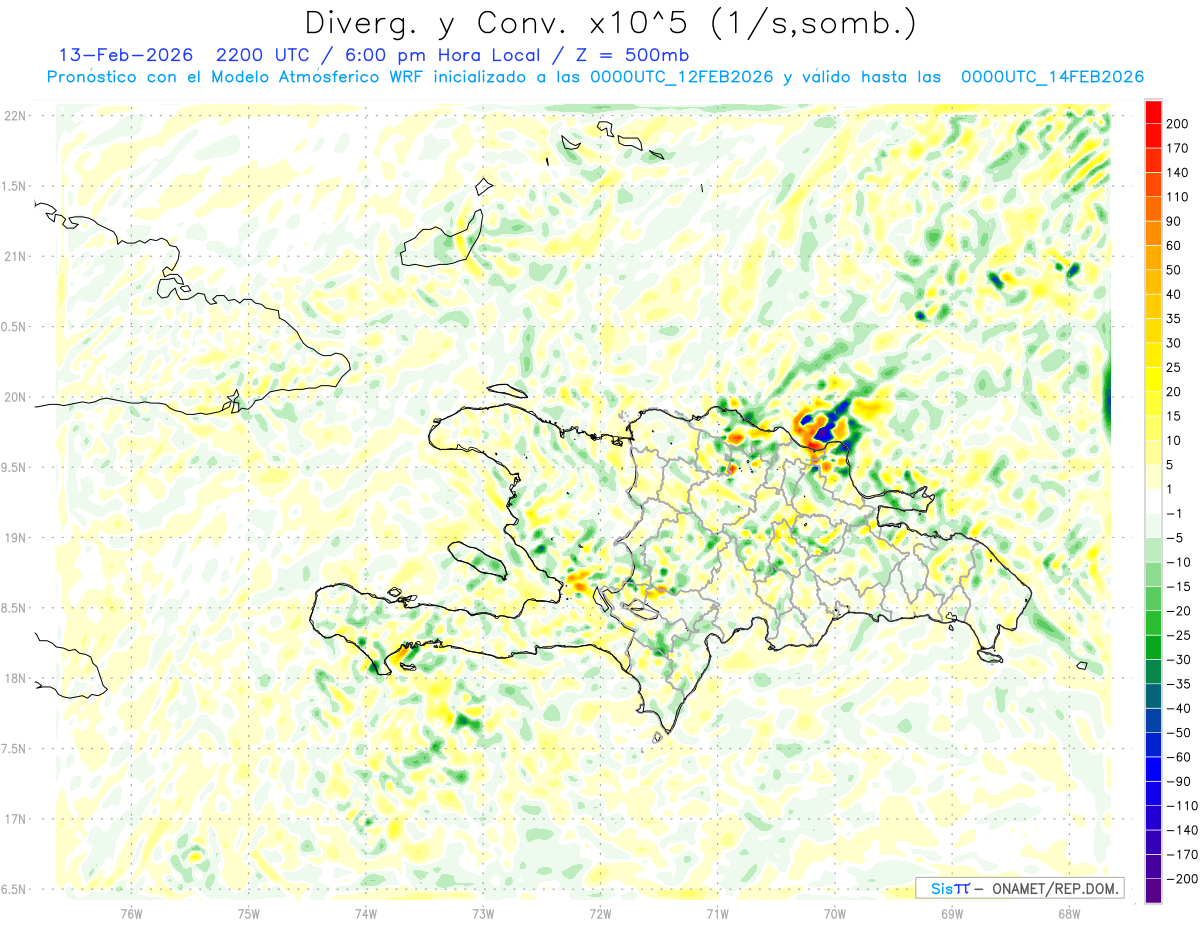The height and width of the screenshot is (927, 1200).
Task: Click the '71W' longitude label
Action: (x=717, y=913)
